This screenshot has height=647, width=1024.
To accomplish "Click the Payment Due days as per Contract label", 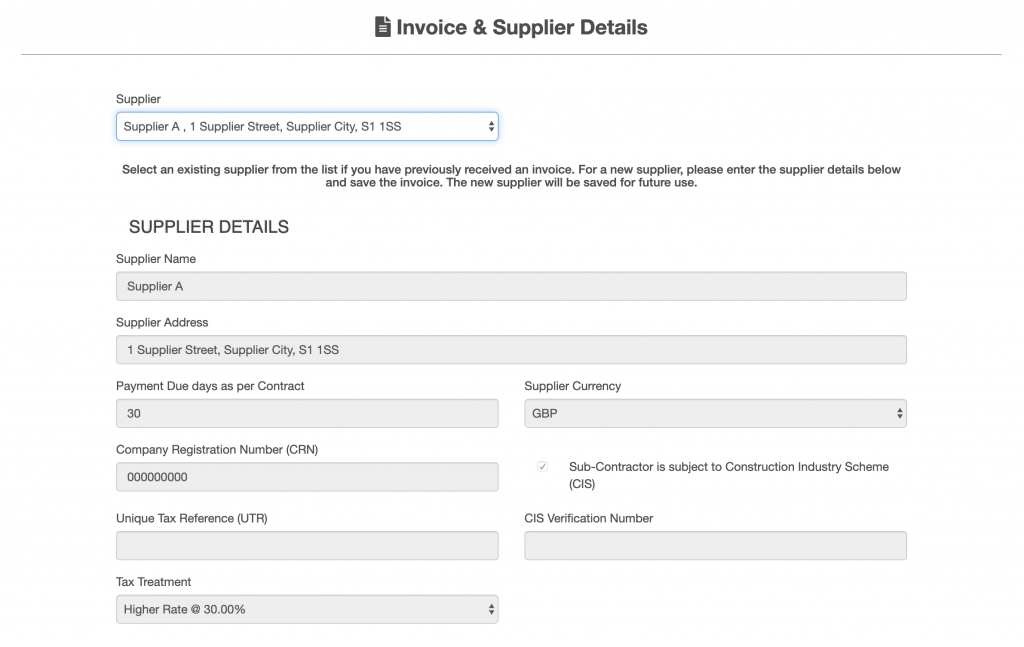I will point(210,386).
